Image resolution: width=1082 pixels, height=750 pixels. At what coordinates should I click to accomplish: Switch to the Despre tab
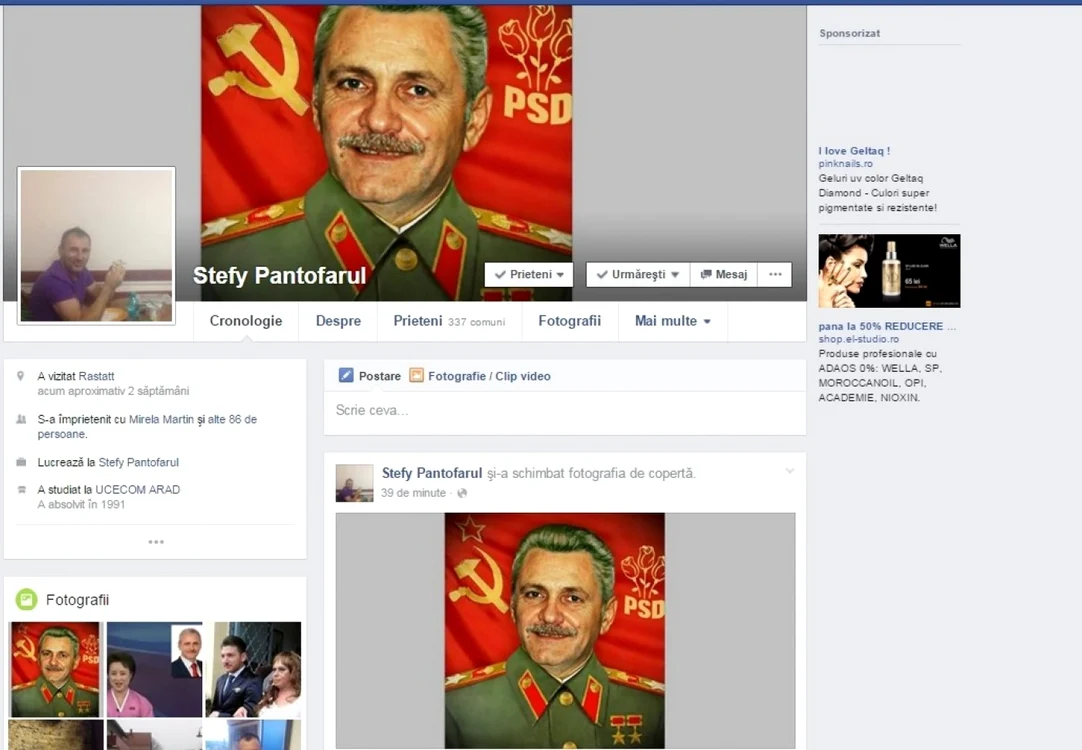coord(338,321)
